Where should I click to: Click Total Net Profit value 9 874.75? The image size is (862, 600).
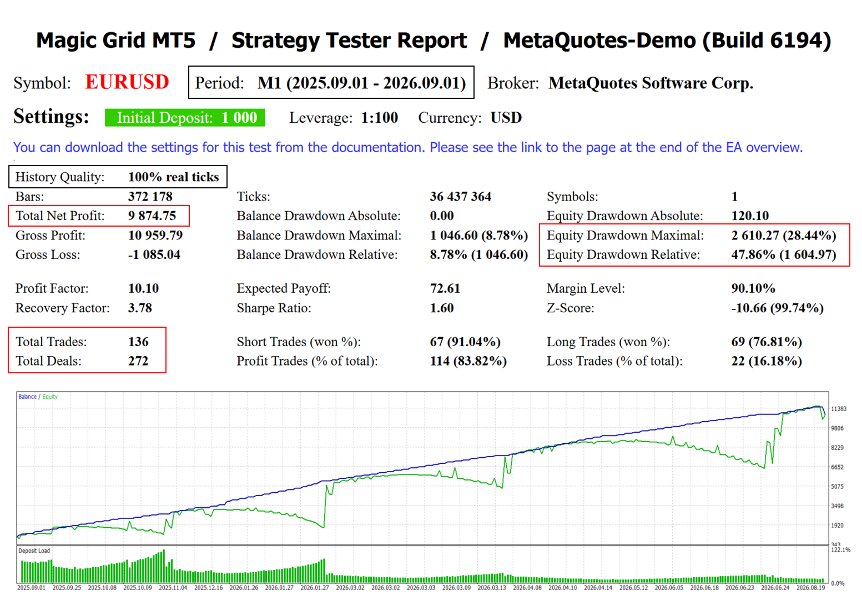152,216
